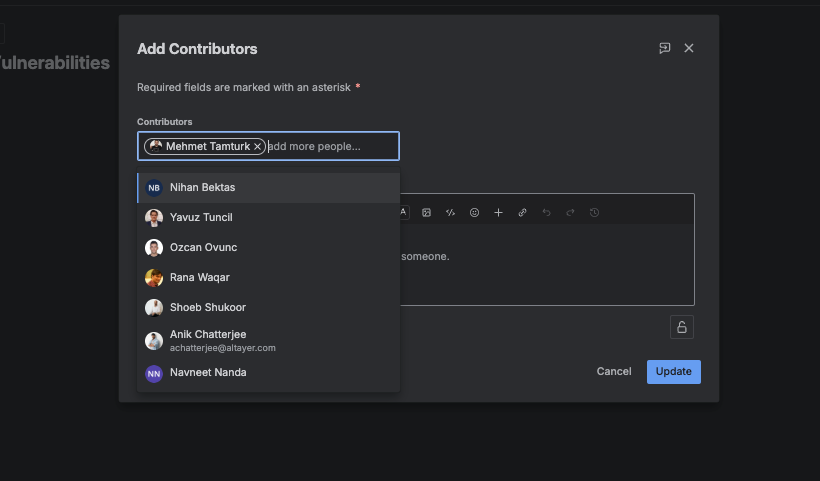The height and width of the screenshot is (481, 820).
Task: Add Shoeb Shukoor as contributor
Action: (x=268, y=307)
